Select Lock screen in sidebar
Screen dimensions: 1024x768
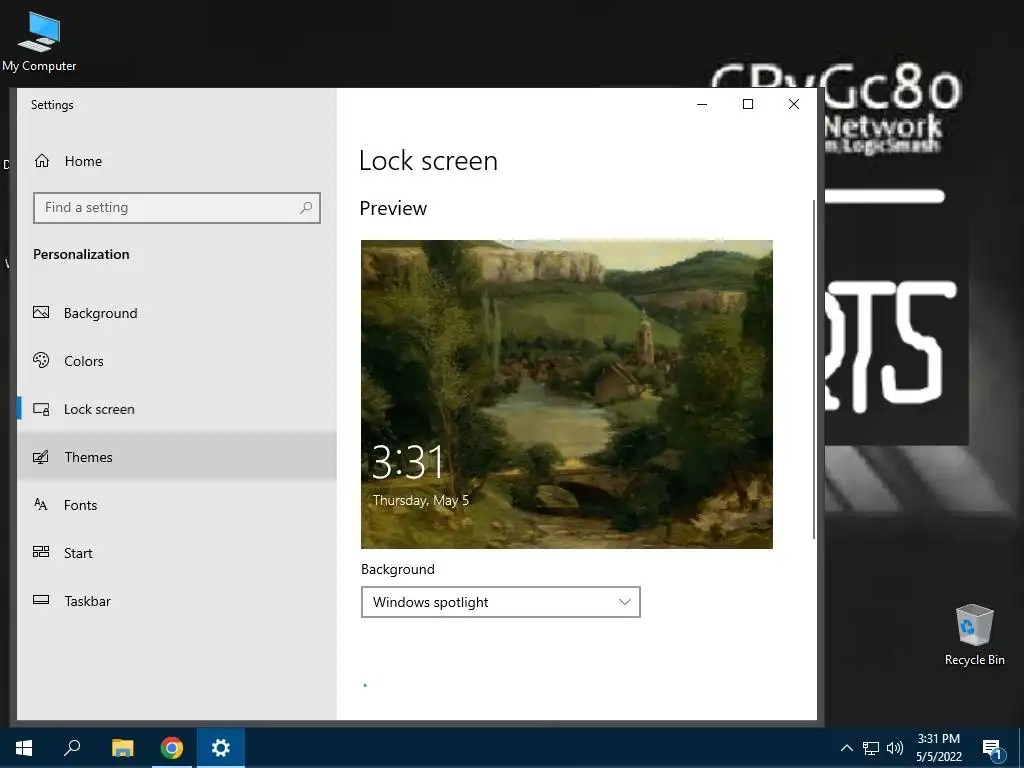[x=176, y=409]
